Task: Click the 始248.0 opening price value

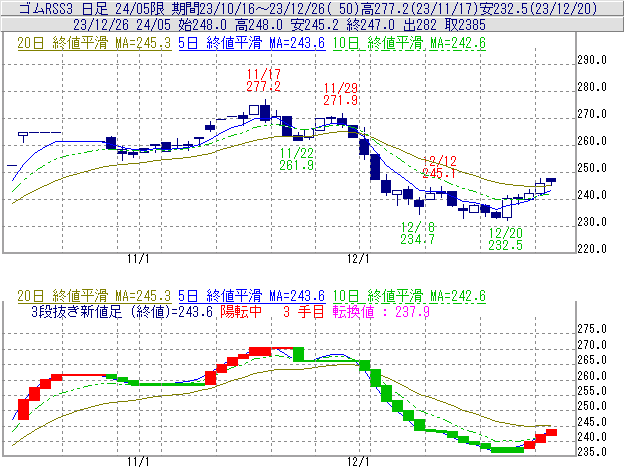Action: pyautogui.click(x=203, y=25)
